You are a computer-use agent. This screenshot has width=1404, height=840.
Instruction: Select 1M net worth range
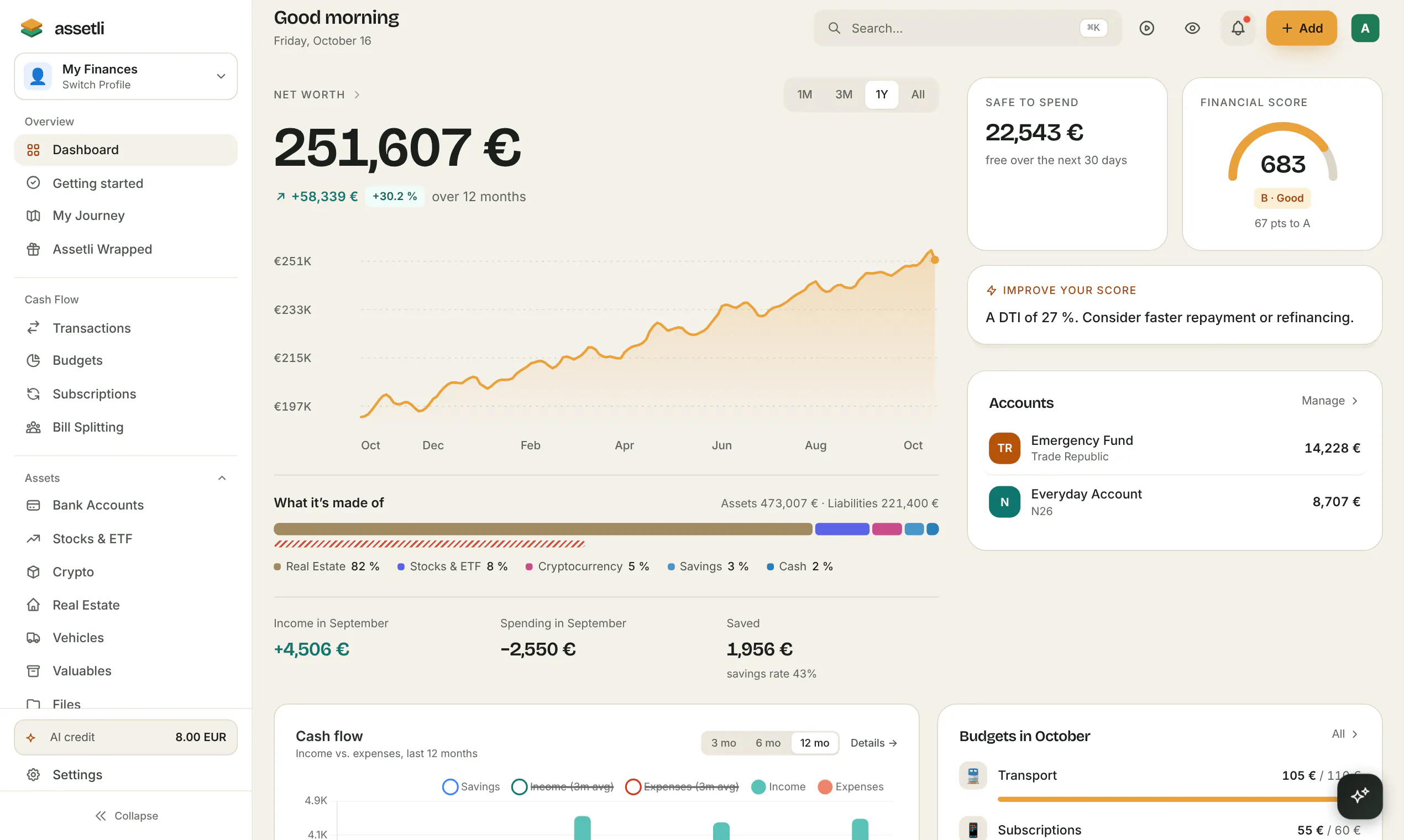tap(804, 95)
